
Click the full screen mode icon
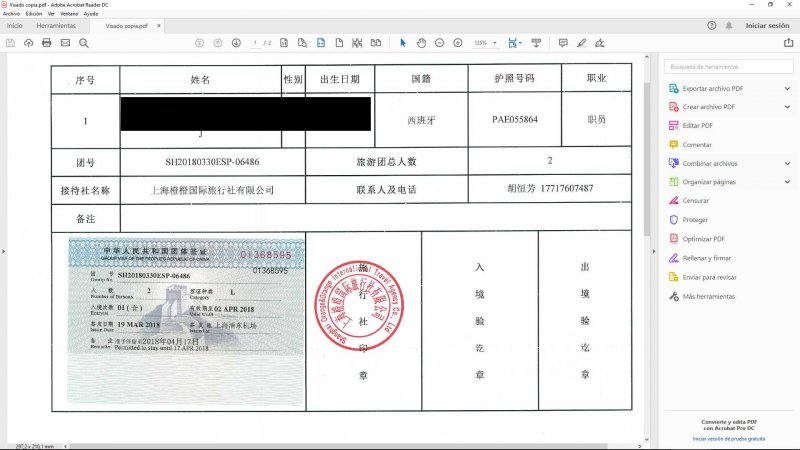point(357,43)
